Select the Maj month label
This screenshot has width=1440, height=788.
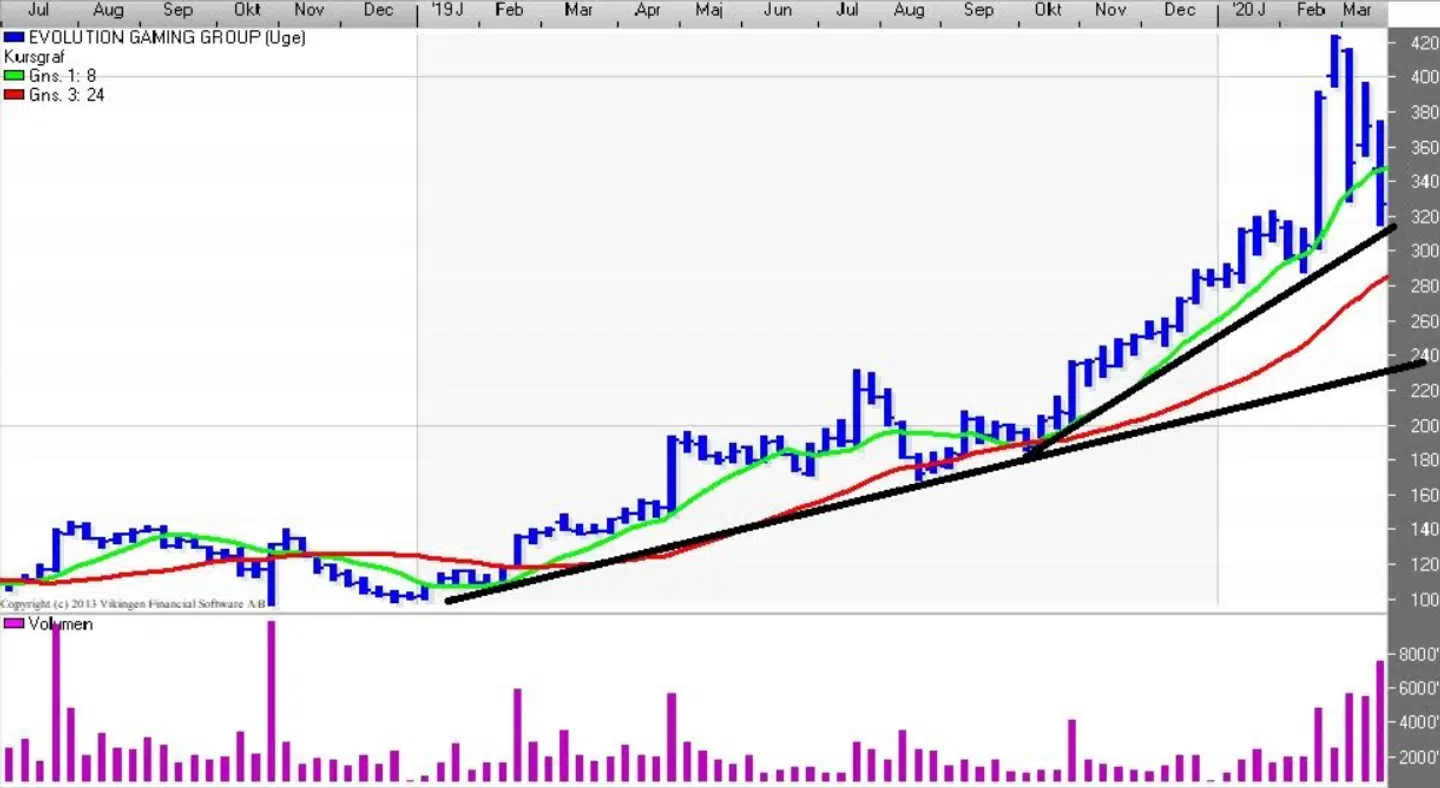tap(709, 10)
